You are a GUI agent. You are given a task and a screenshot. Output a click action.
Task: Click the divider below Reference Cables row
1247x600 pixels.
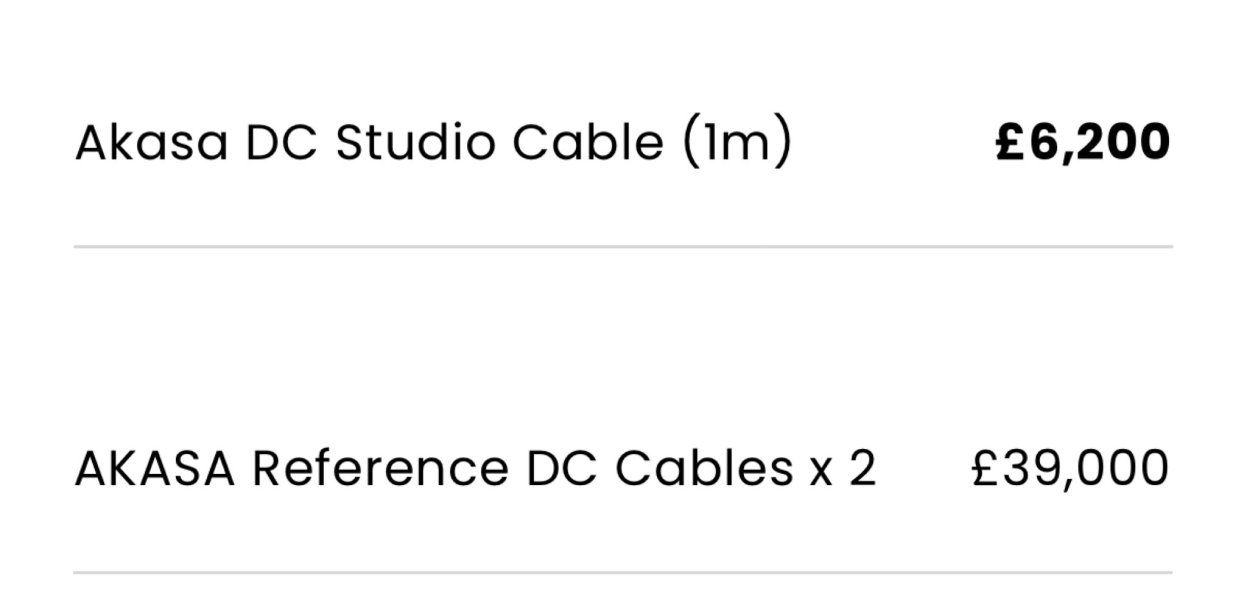(x=622, y=573)
